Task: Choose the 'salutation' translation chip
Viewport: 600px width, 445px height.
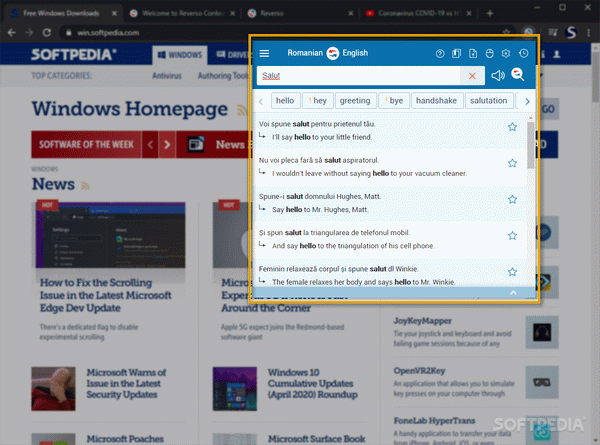Action: [489, 101]
